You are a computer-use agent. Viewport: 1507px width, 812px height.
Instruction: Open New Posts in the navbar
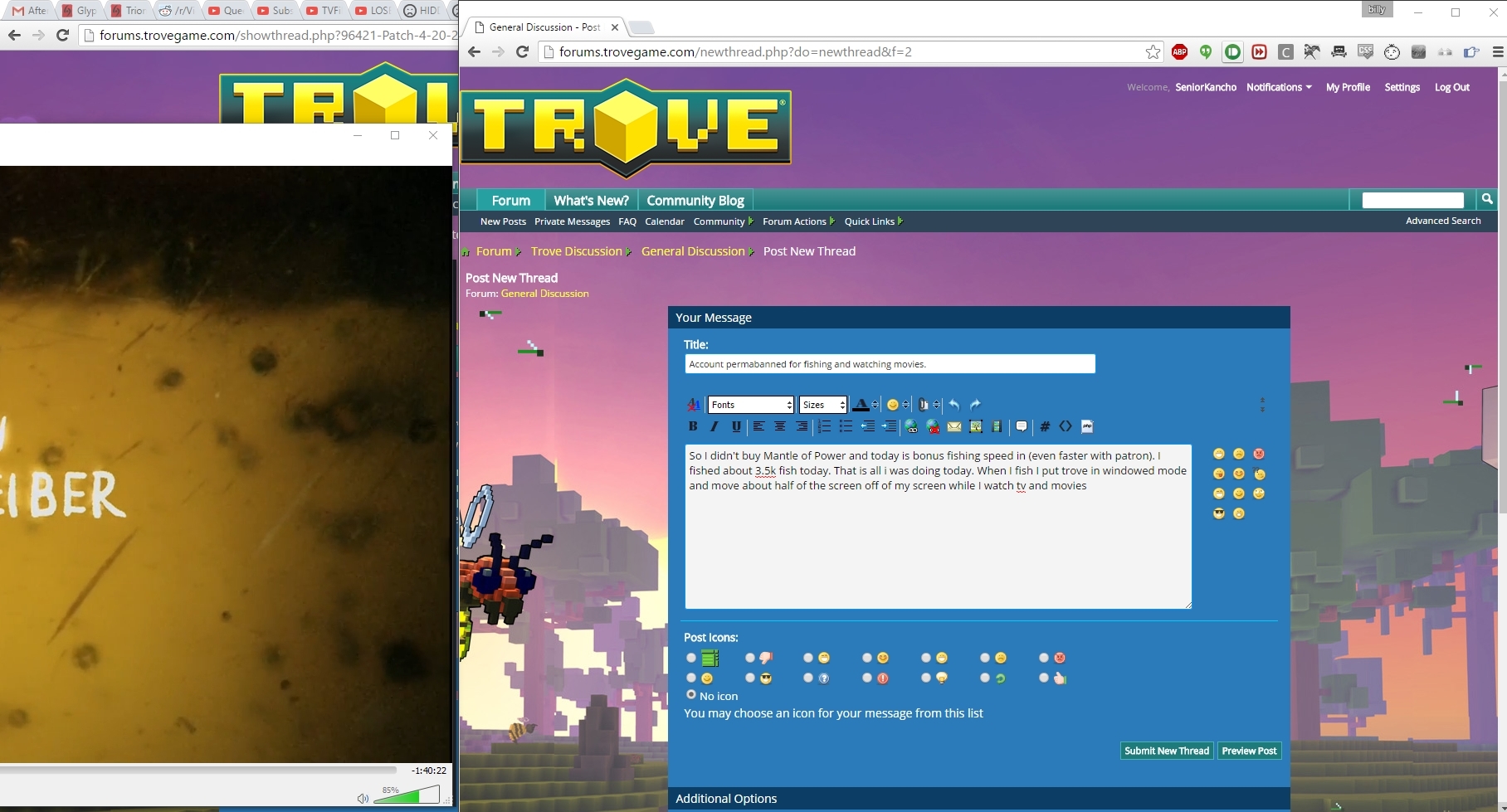click(x=503, y=221)
